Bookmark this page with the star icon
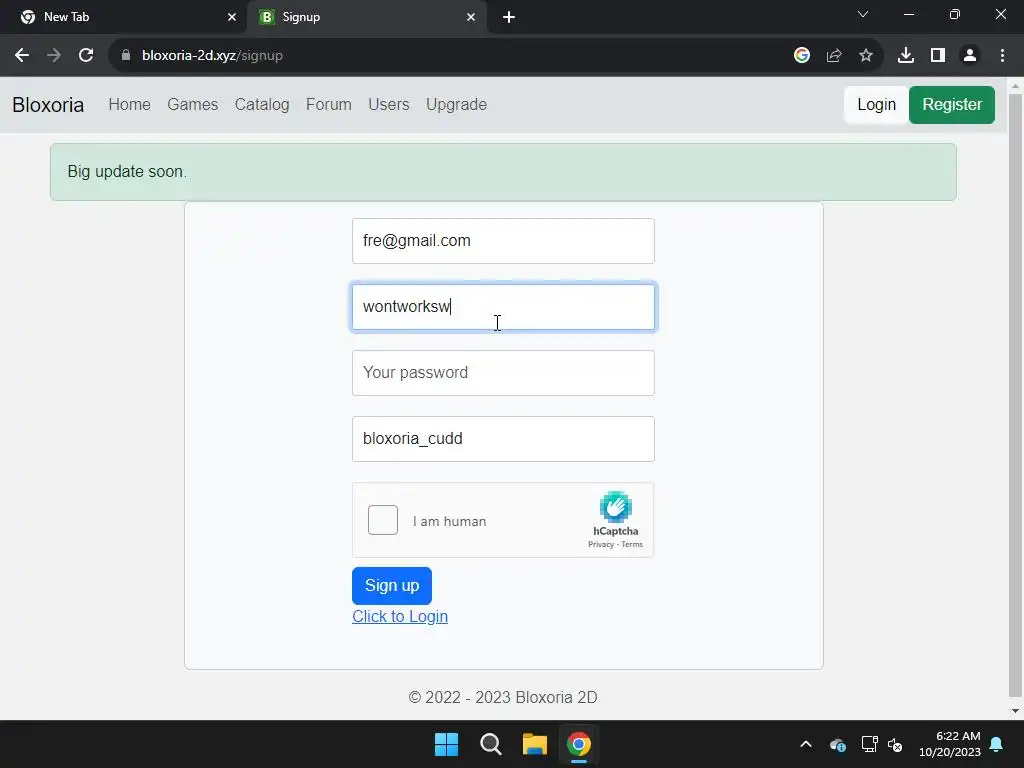This screenshot has width=1024, height=768. 866,56
